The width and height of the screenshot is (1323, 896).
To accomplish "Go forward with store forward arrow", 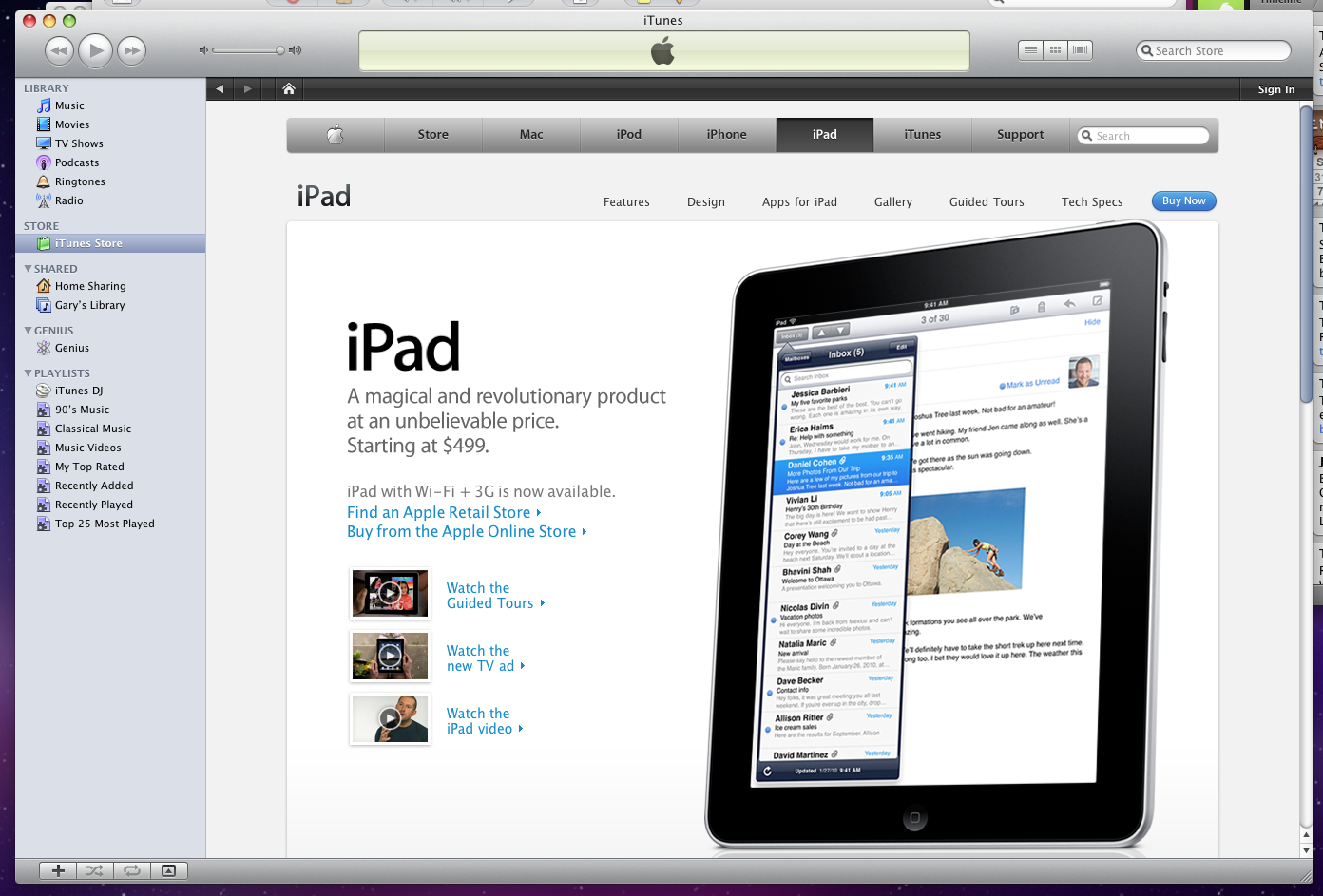I will [248, 89].
